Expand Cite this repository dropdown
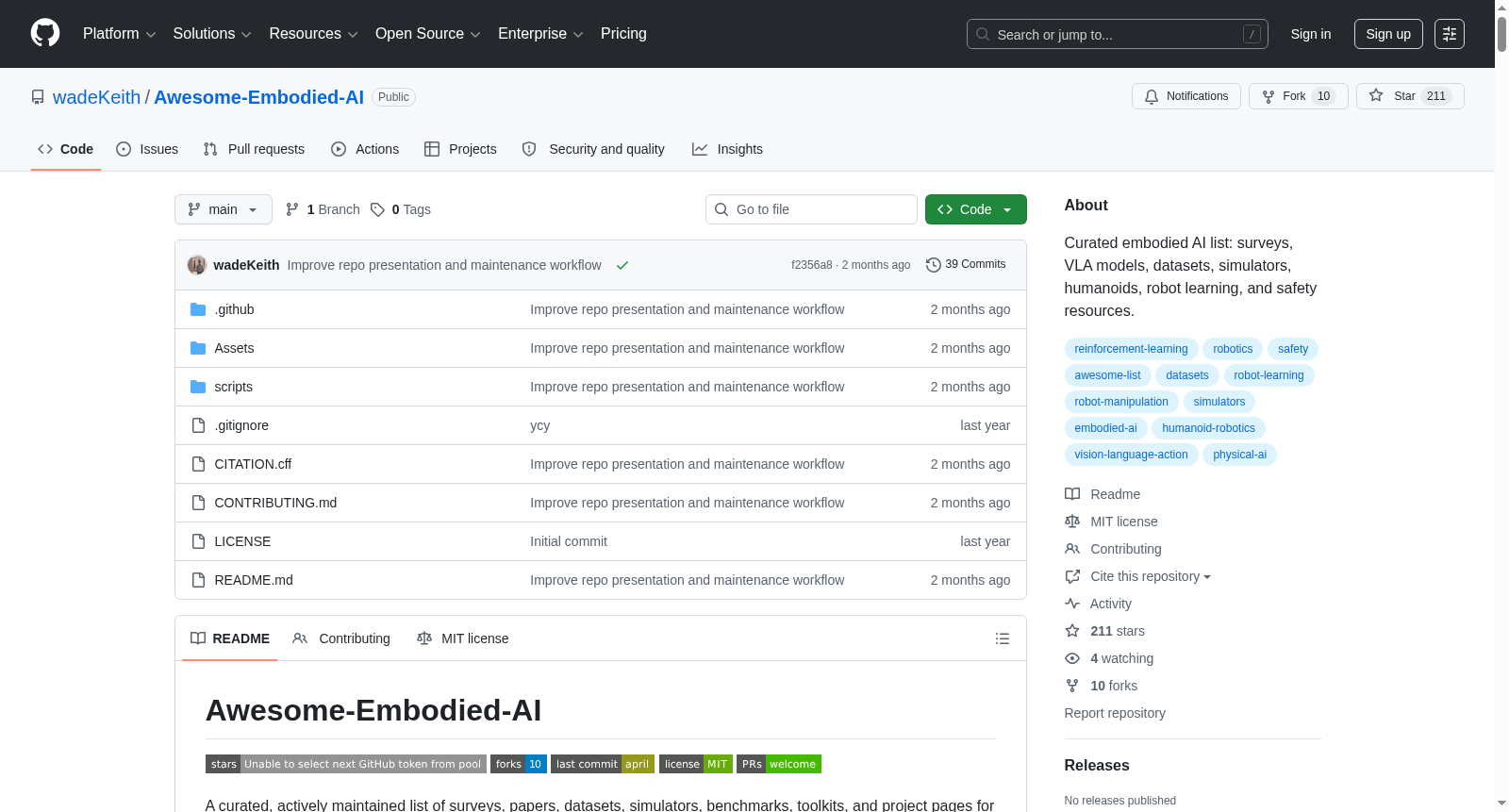 point(1150,576)
